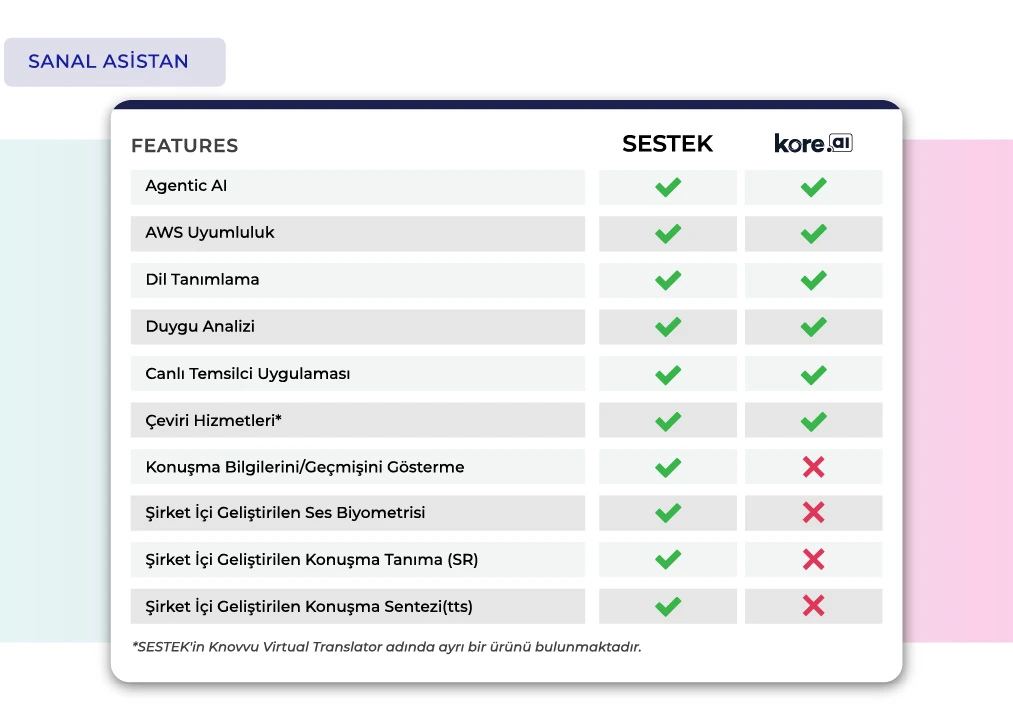The image size is (1013, 720).
Task: Click SESTEK checkmark for Agentic AI
Action: click(668, 187)
